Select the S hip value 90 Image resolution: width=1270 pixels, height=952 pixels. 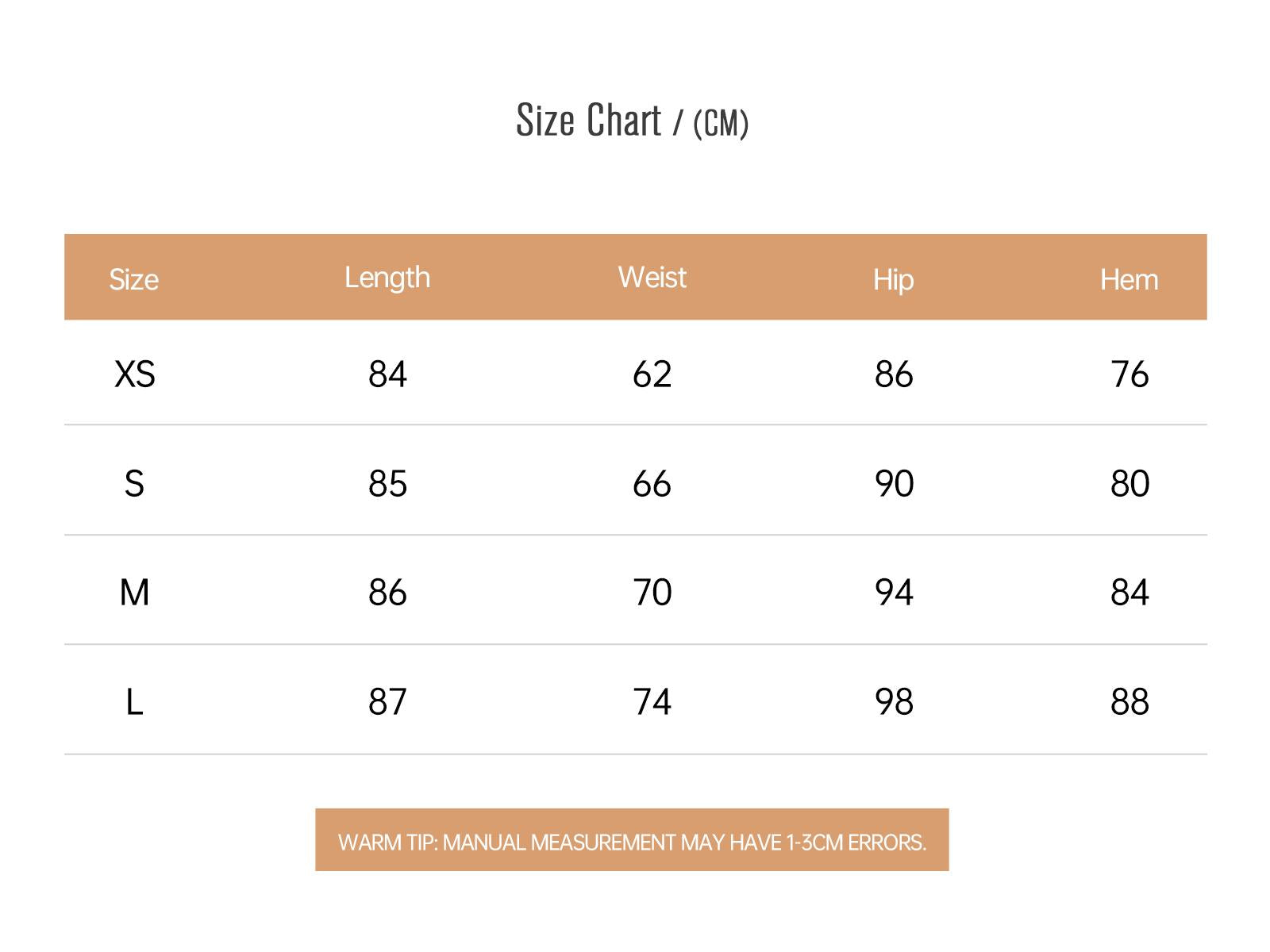894,484
